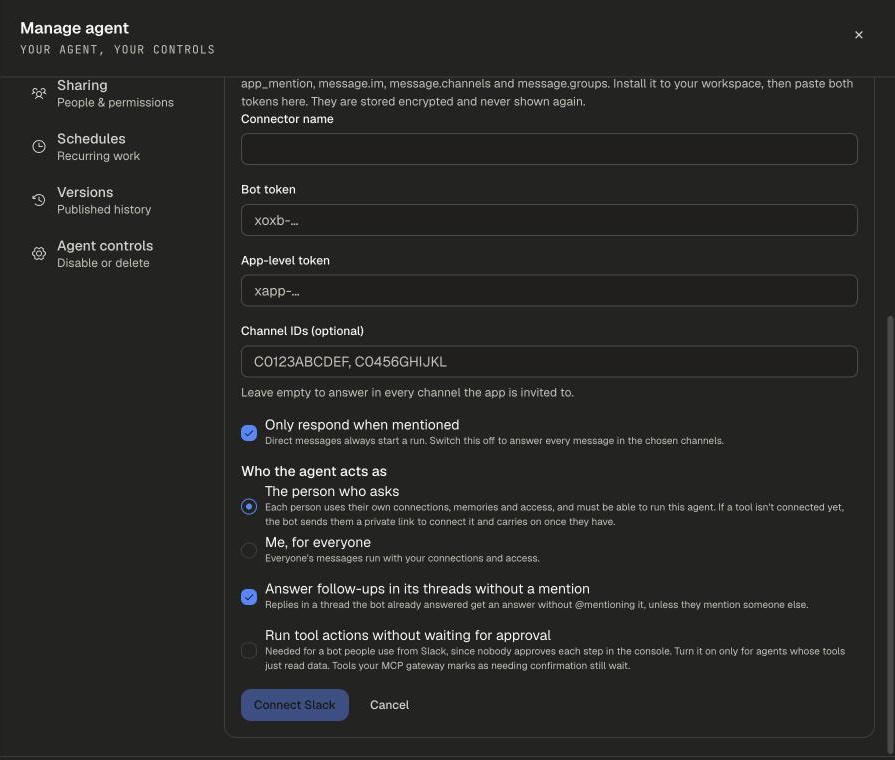
Task: Focus the Connector name field
Action: [549, 149]
